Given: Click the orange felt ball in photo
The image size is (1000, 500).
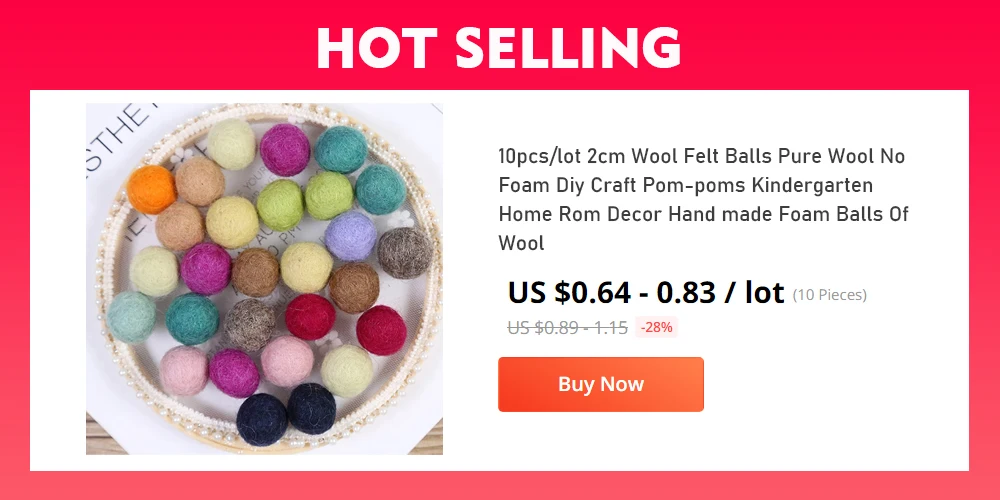Looking at the screenshot, I should coord(151,189).
